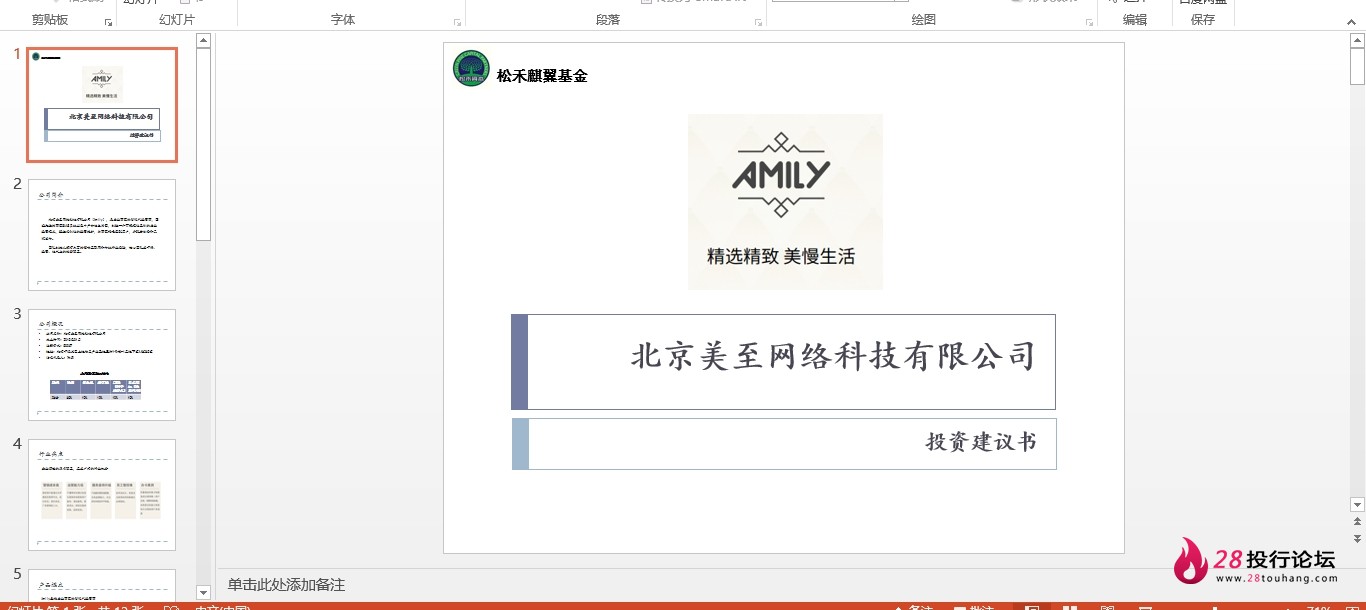
Task: Select slide 2 thumbnail 公司简介
Action: tap(102, 235)
